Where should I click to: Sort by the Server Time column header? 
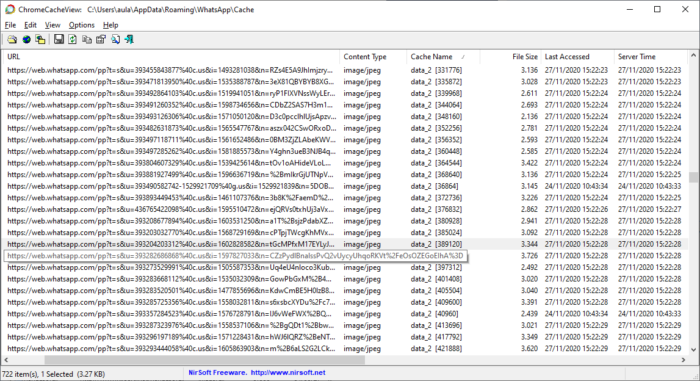tap(651, 57)
